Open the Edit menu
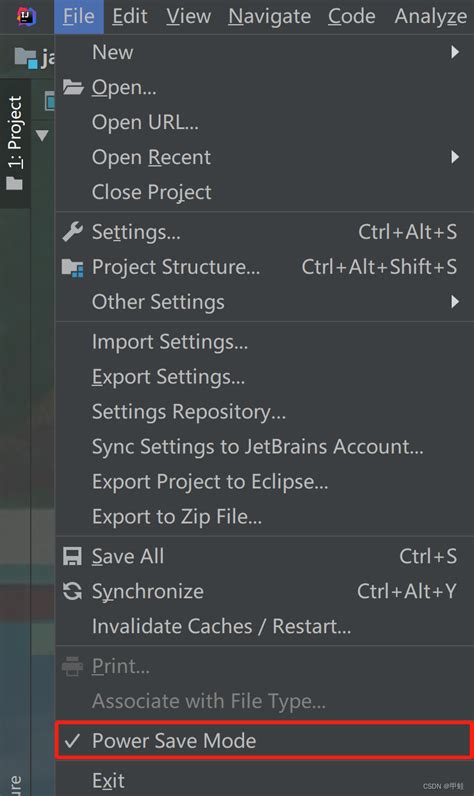 tap(130, 16)
